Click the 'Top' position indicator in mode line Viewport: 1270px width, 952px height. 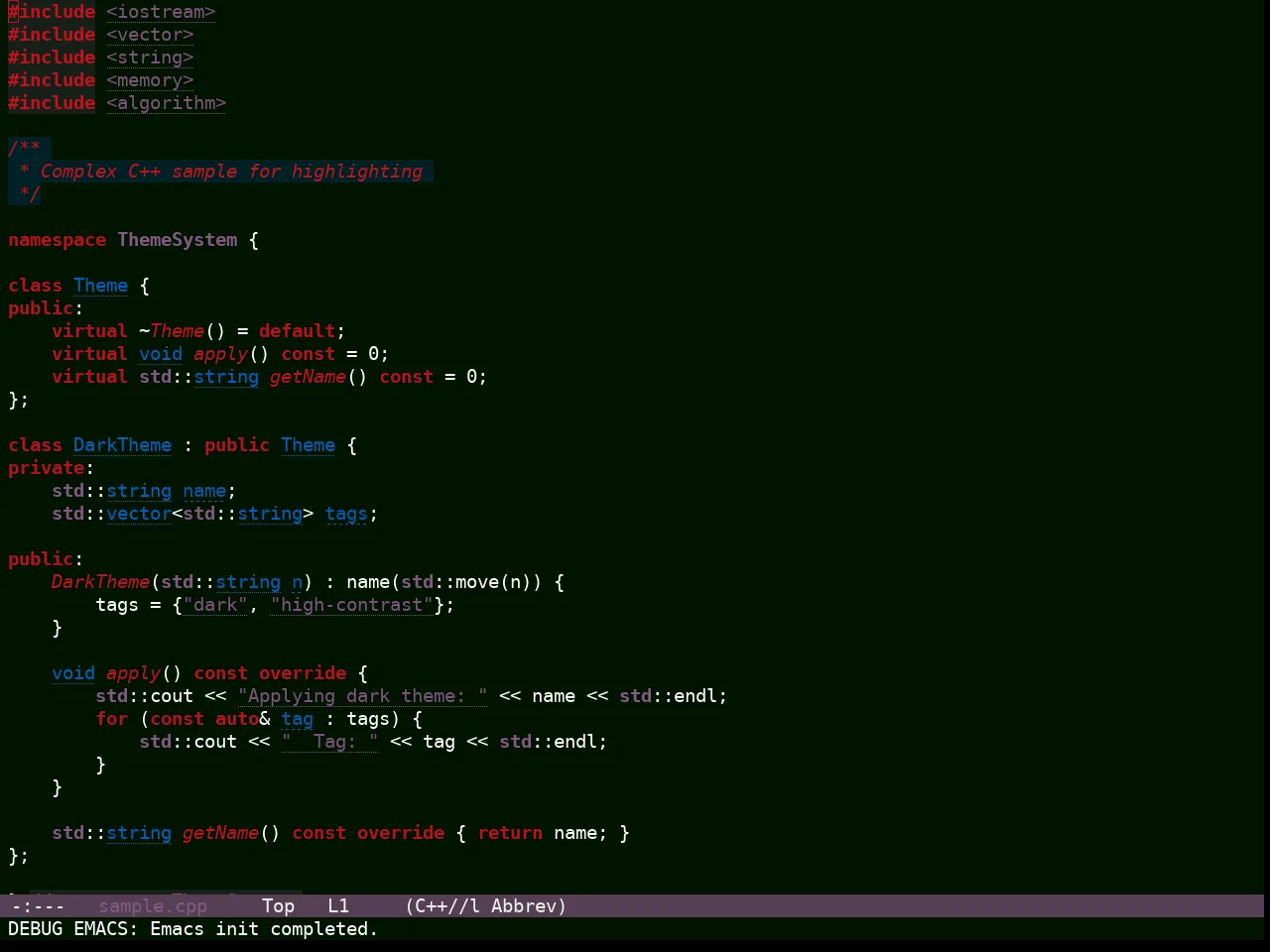(x=278, y=906)
